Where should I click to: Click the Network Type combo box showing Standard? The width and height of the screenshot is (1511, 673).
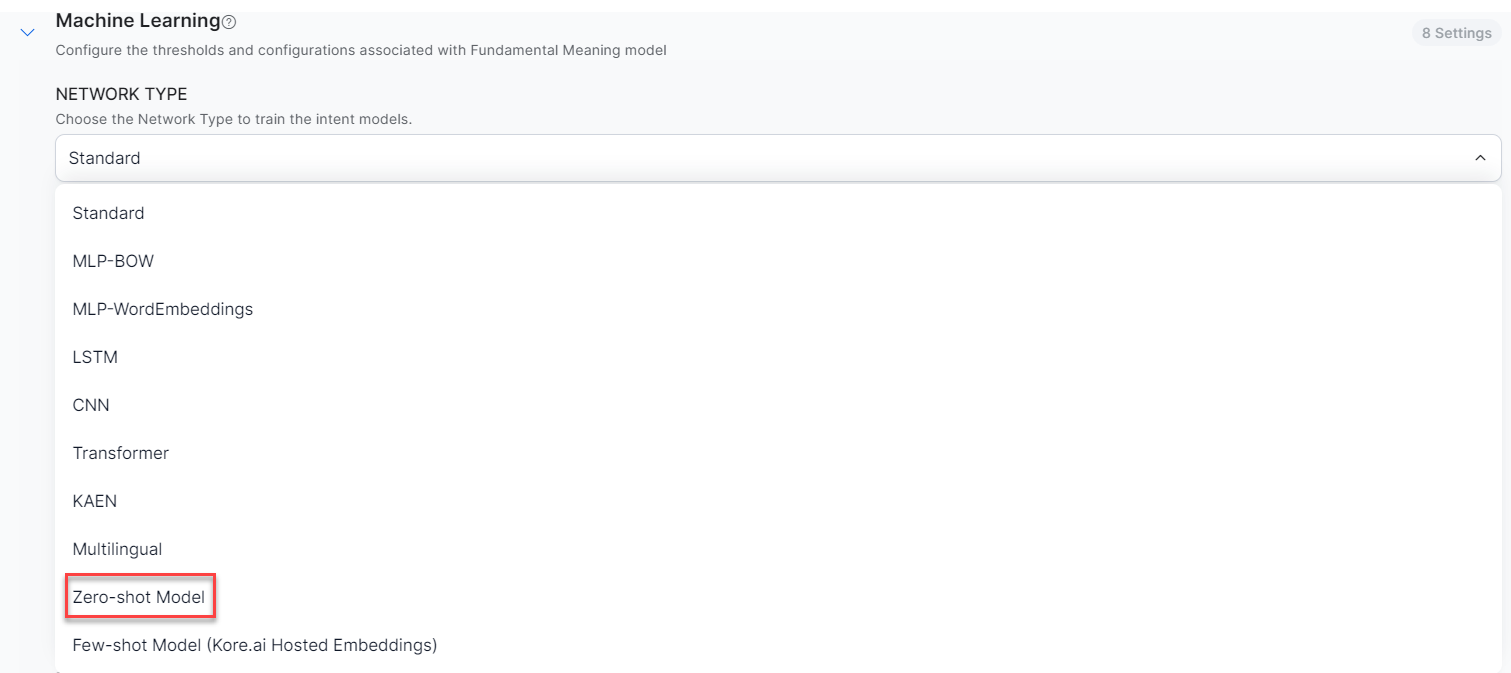pos(760,158)
